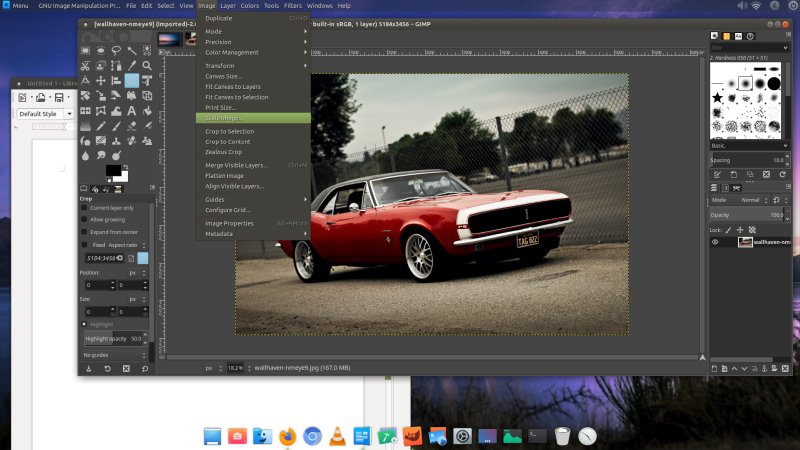The width and height of the screenshot is (800, 450).
Task: Click Create new layer icon
Action: [716, 368]
